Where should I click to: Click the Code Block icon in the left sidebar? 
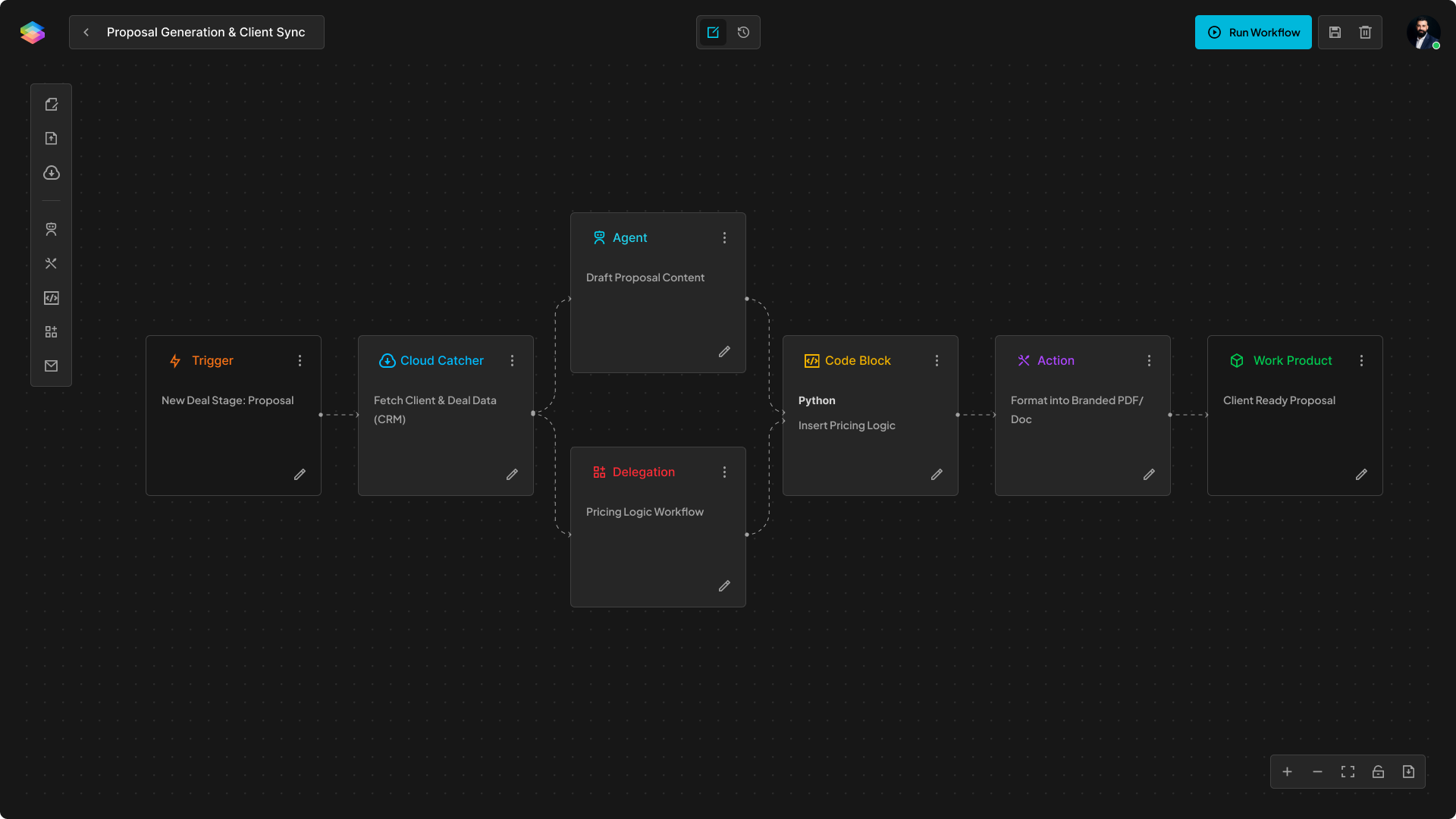51,298
